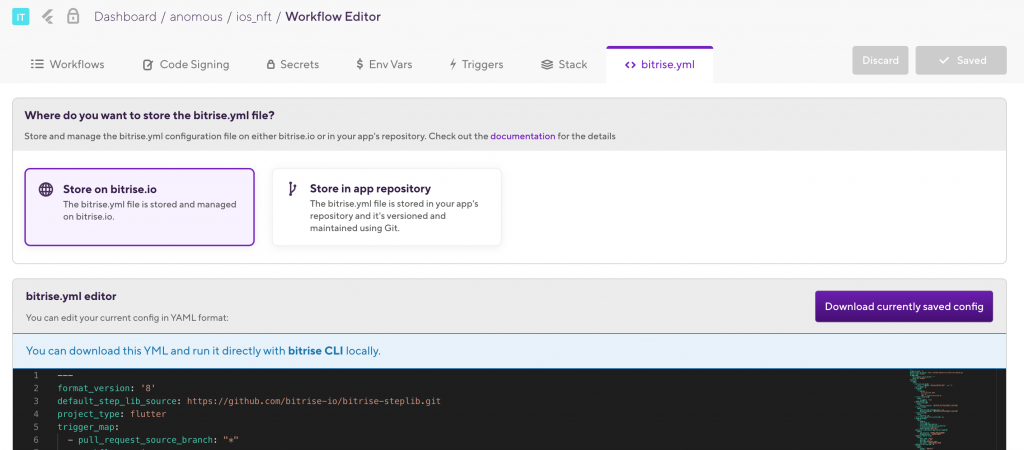Click the bitrise.yml code brackets icon

[x=630, y=65]
